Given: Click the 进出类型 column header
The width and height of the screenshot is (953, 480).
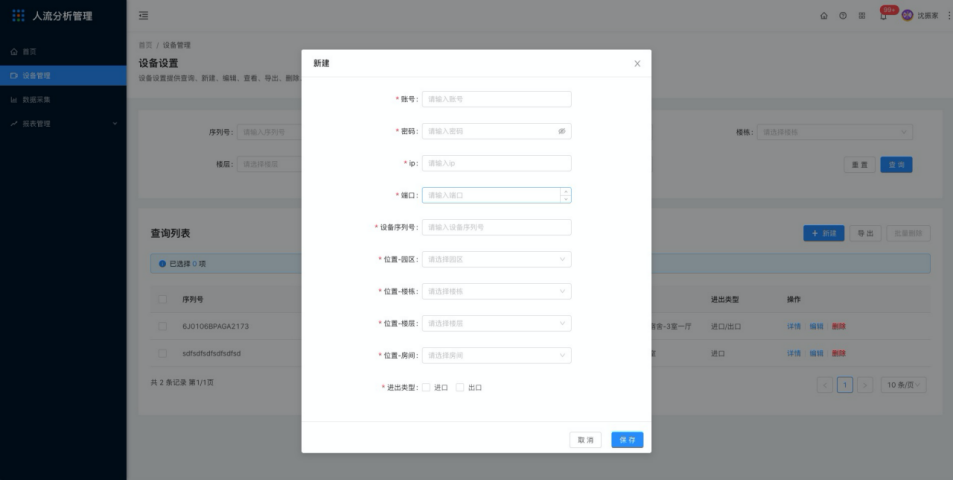Looking at the screenshot, I should click(x=724, y=299).
